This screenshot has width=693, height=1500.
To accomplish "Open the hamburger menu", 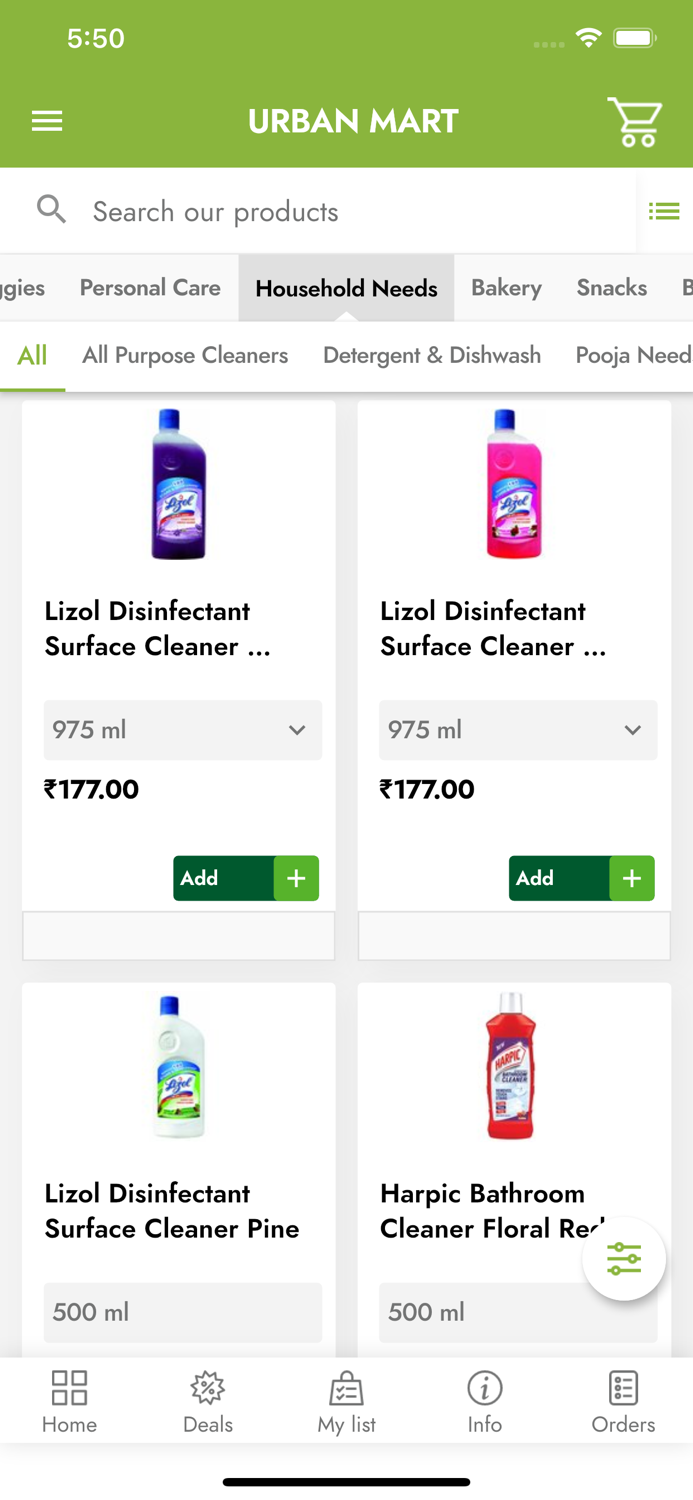I will click(47, 121).
